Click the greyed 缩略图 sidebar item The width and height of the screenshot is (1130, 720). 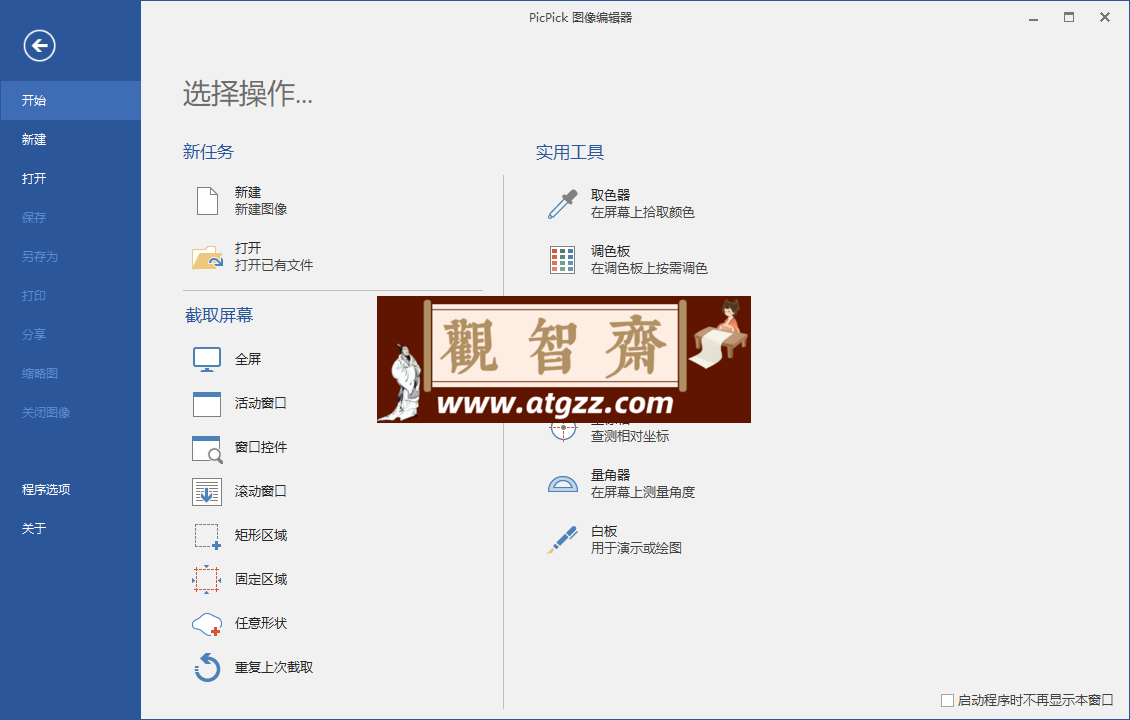[x=71, y=373]
